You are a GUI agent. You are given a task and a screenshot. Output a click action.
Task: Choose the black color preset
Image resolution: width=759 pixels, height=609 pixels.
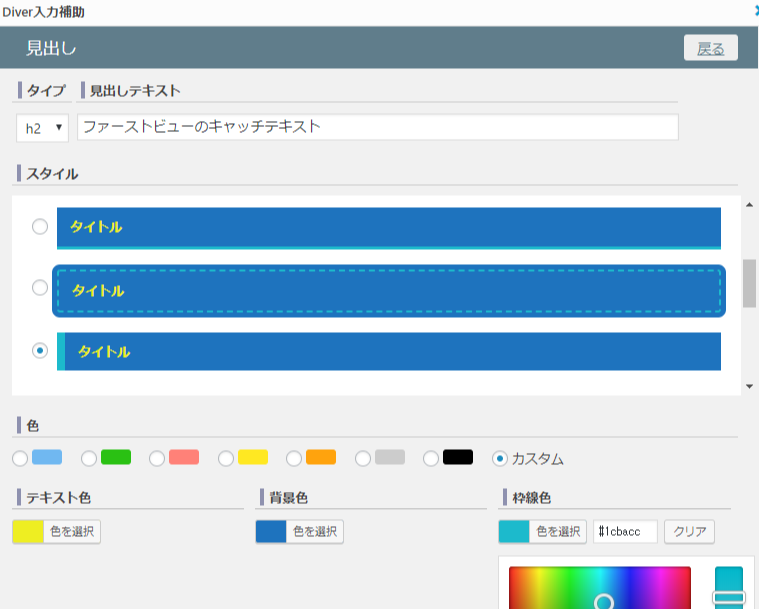tap(431, 458)
